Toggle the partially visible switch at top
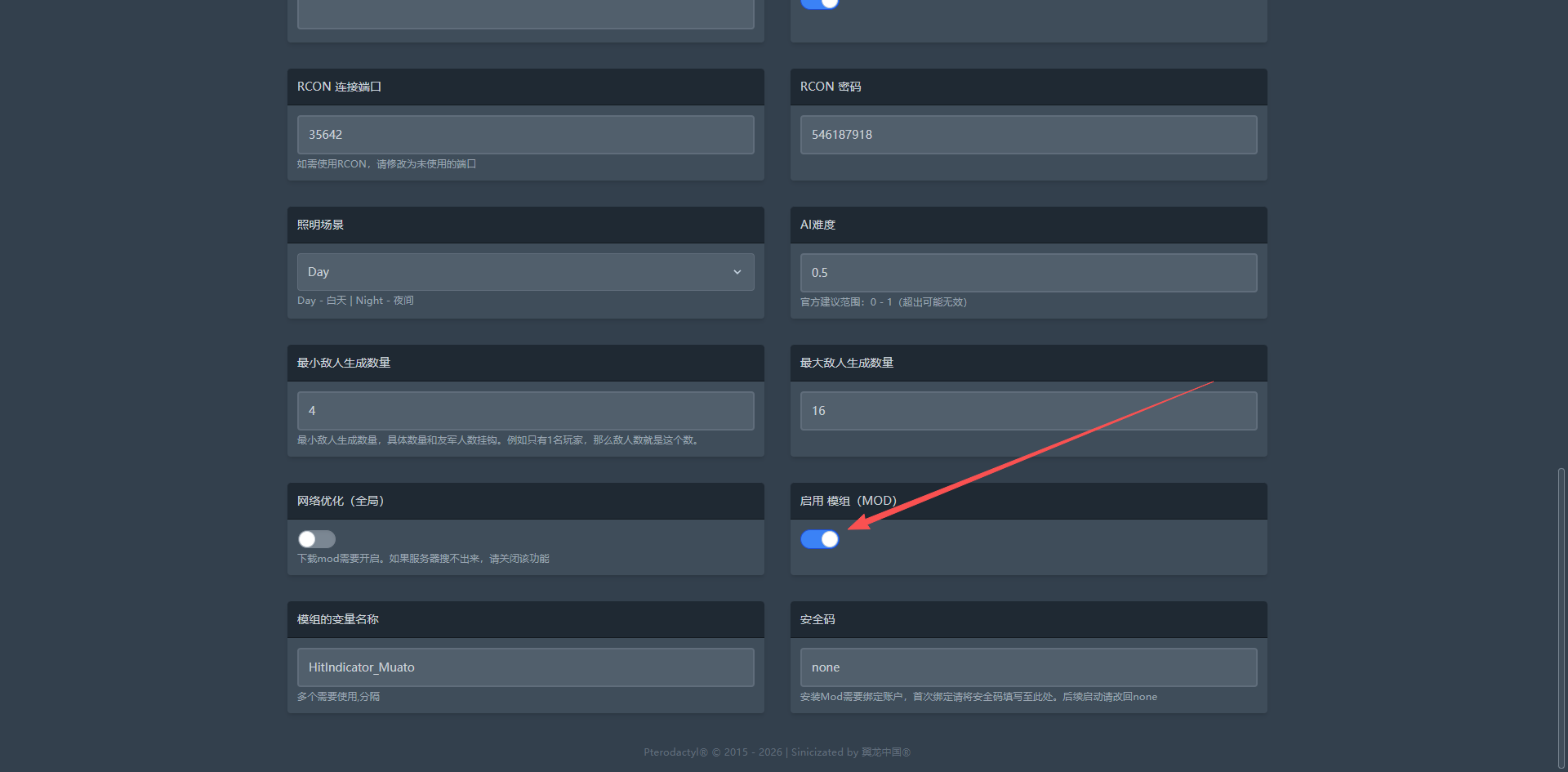 819,4
